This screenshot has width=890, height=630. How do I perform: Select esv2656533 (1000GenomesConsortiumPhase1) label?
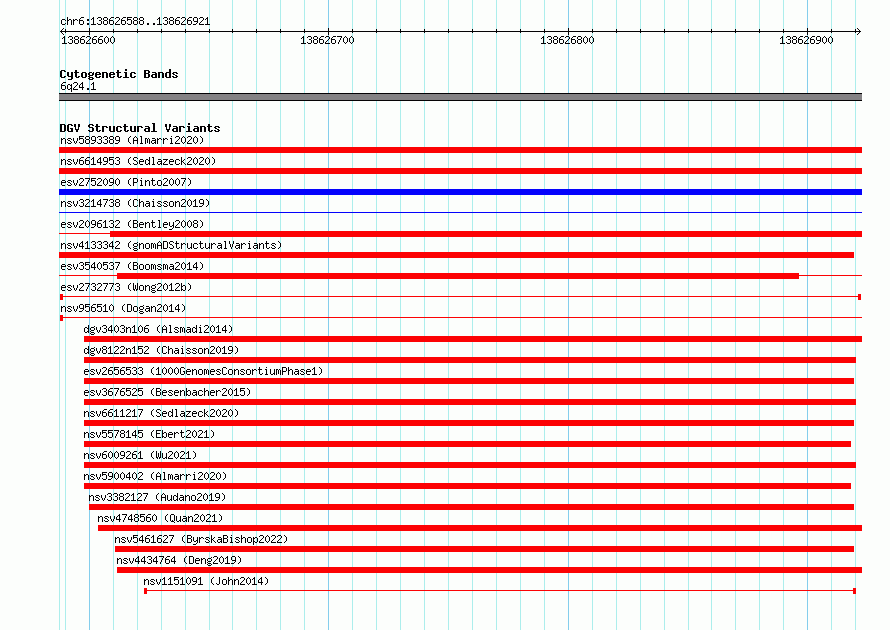[x=203, y=371]
